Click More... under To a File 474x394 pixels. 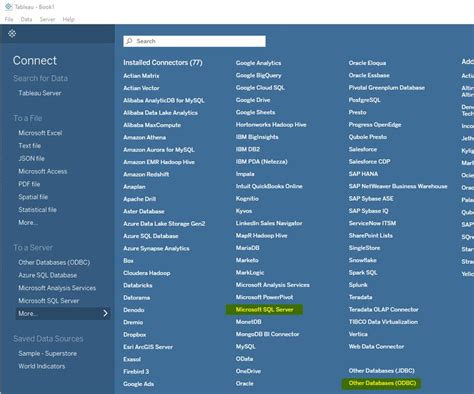point(28,222)
